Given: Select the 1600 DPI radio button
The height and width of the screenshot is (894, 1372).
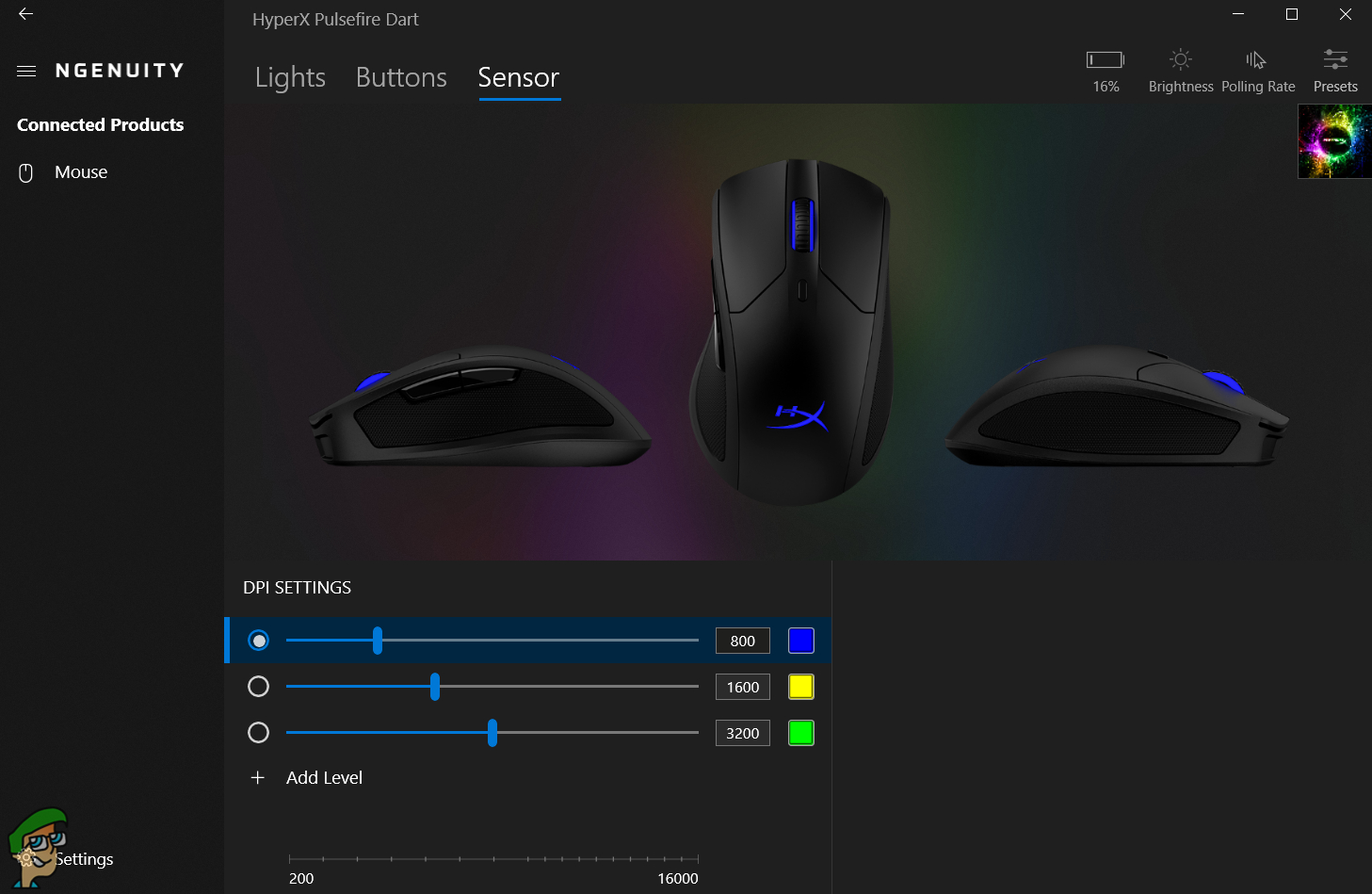Looking at the screenshot, I should (x=258, y=687).
